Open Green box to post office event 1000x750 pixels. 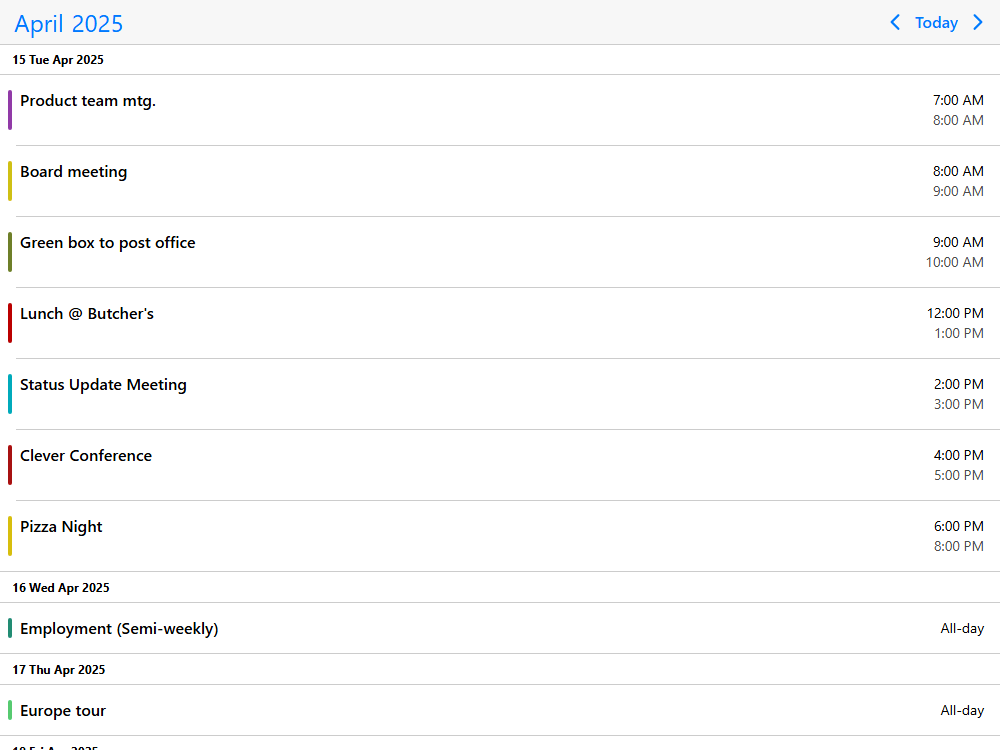point(500,252)
